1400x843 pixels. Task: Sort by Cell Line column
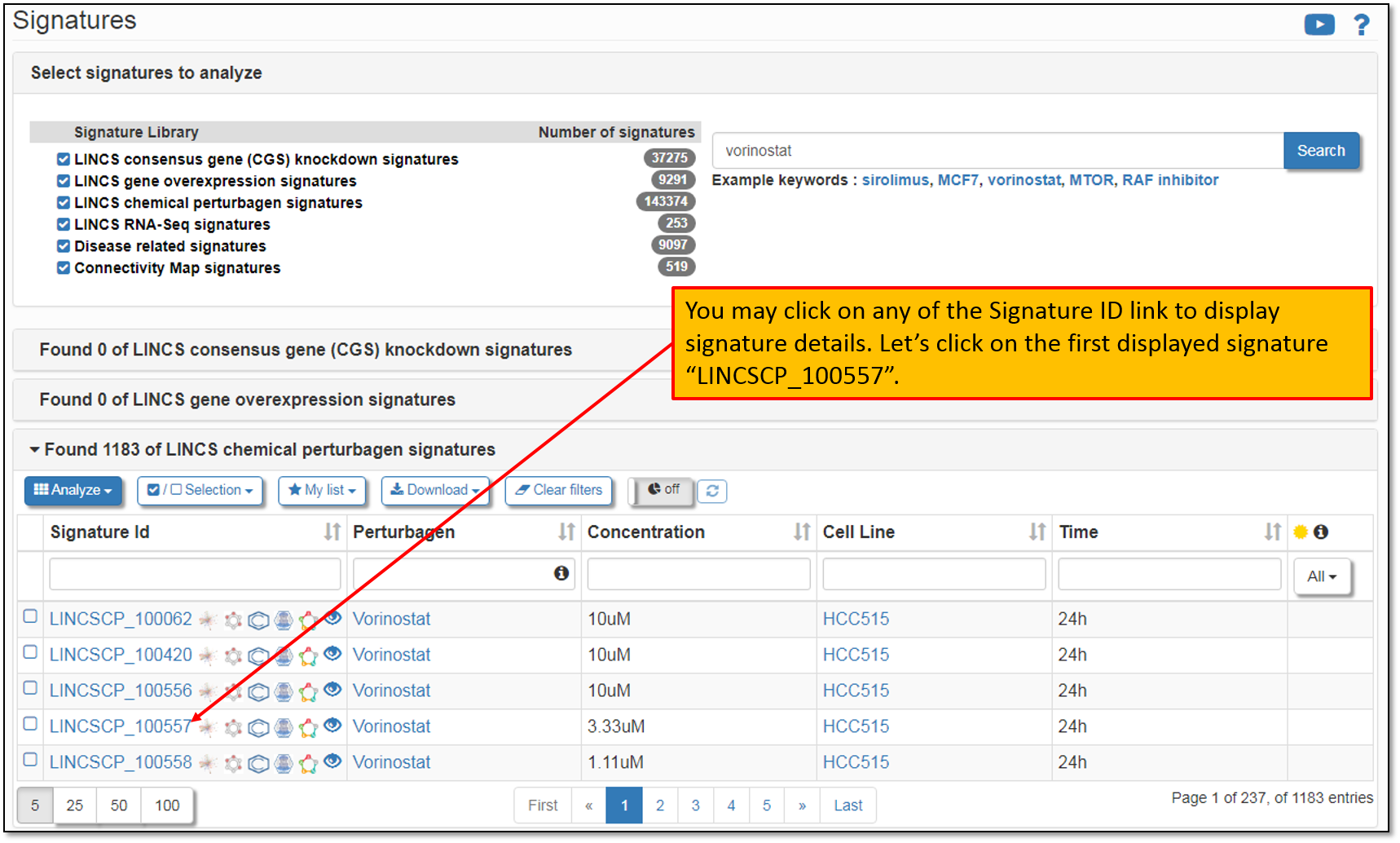coord(1037,532)
